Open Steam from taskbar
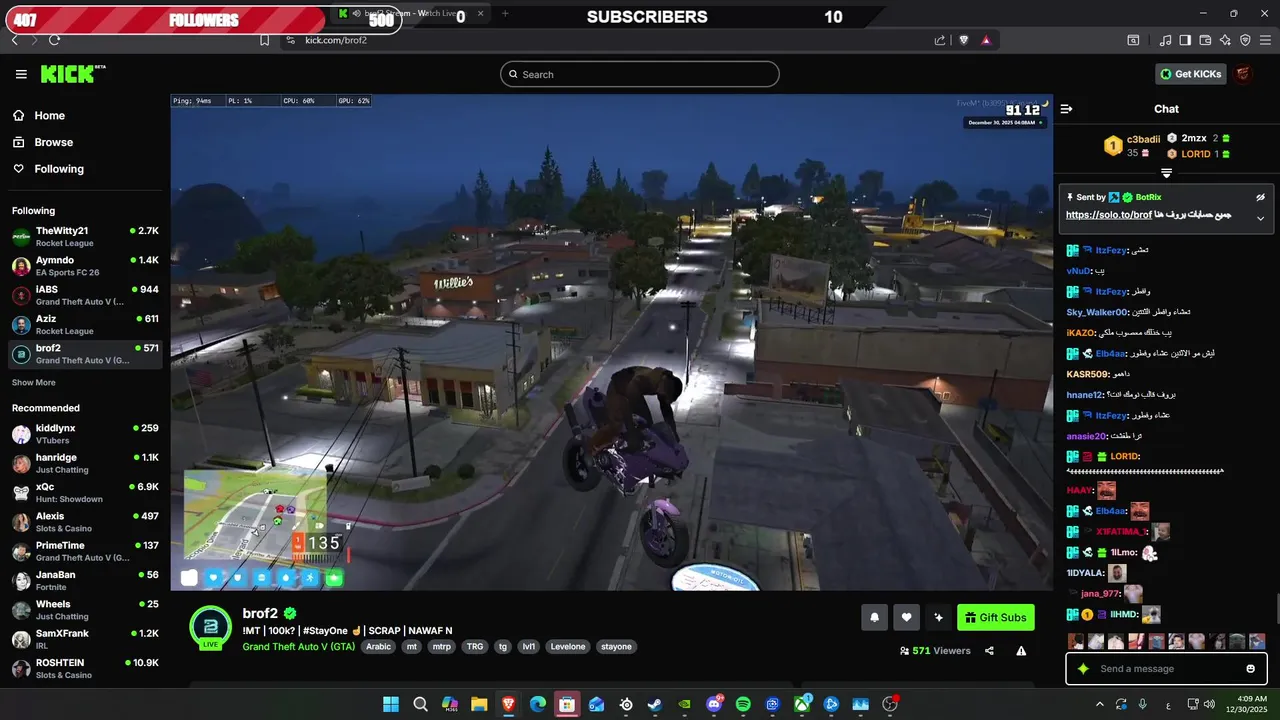The width and height of the screenshot is (1280, 720). tap(655, 704)
